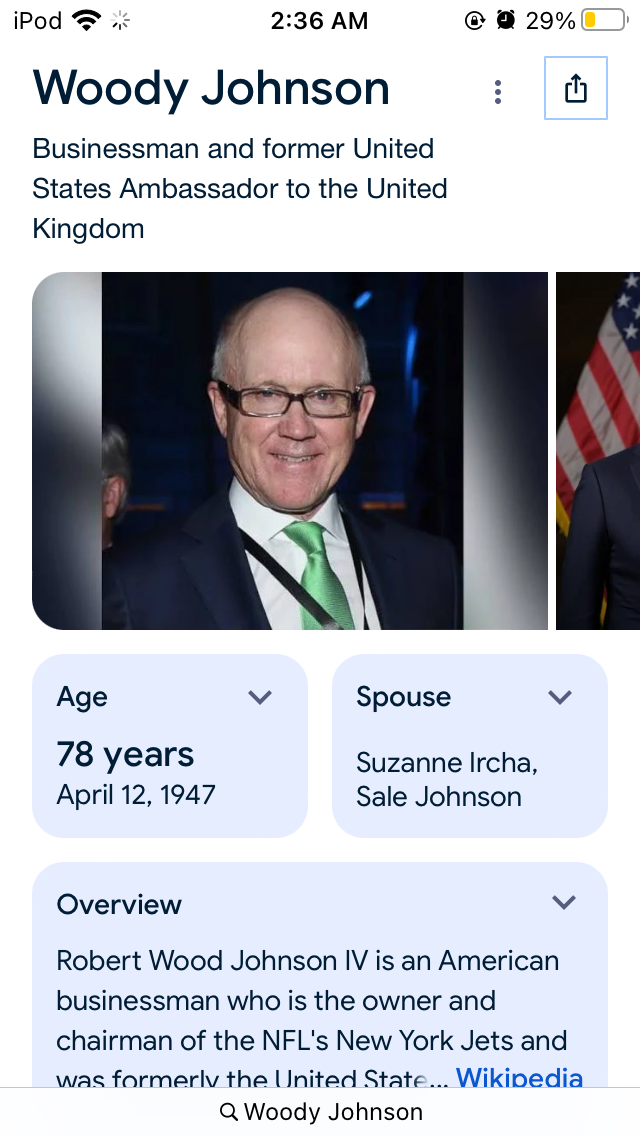Open the main Woody Johnson photo
Screen dimensions: 640x1136
pyautogui.click(x=290, y=451)
